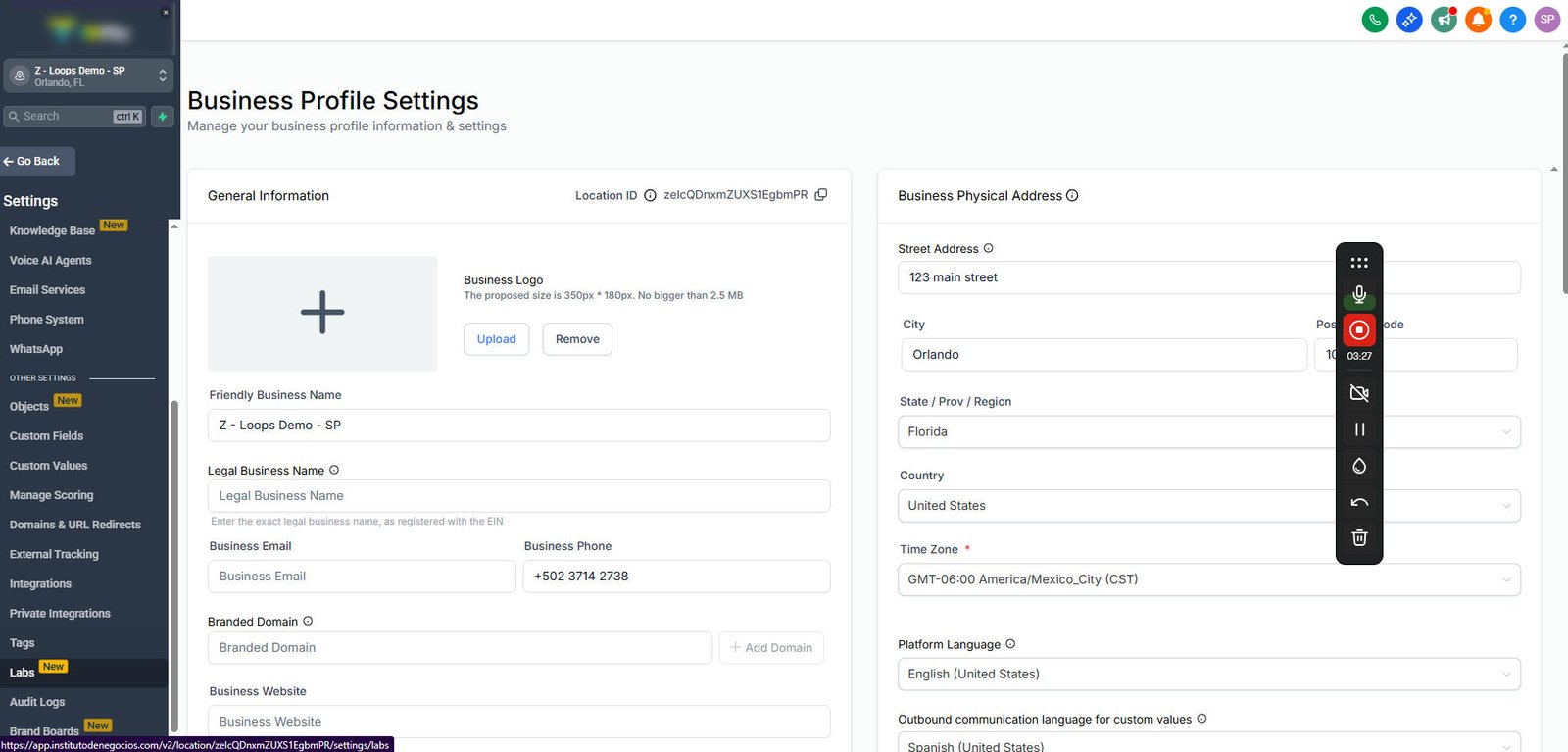Stop recording with the red record button
Screen dimensions: 1568x752
click(1359, 330)
